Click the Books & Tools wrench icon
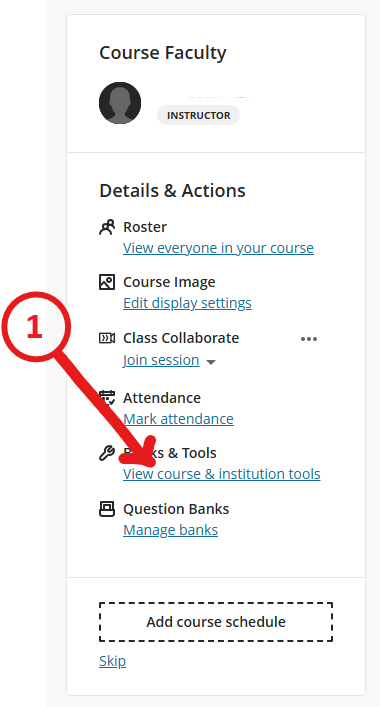This screenshot has height=707, width=380. tap(107, 453)
